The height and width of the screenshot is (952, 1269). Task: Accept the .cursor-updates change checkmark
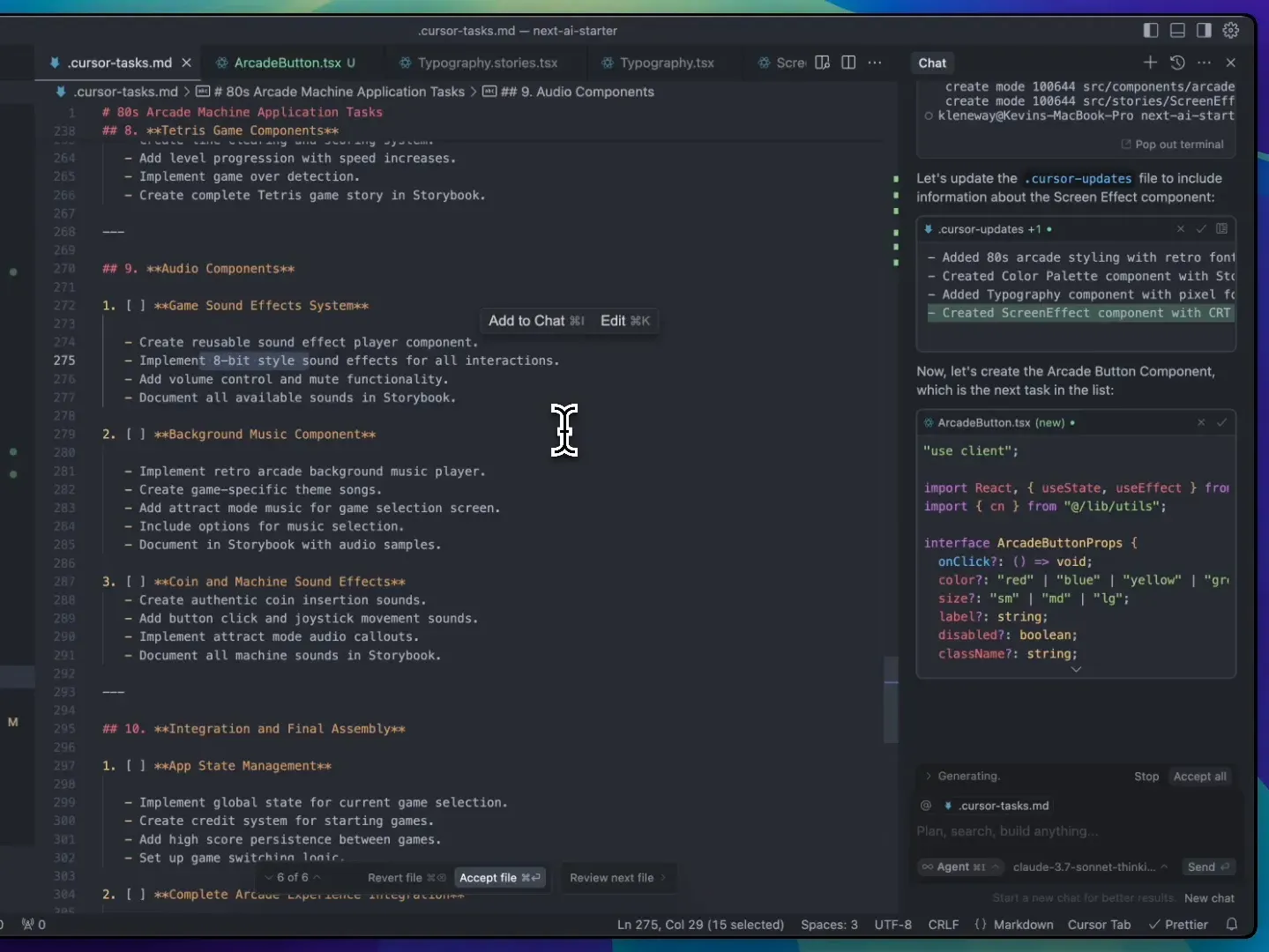[x=1201, y=229]
